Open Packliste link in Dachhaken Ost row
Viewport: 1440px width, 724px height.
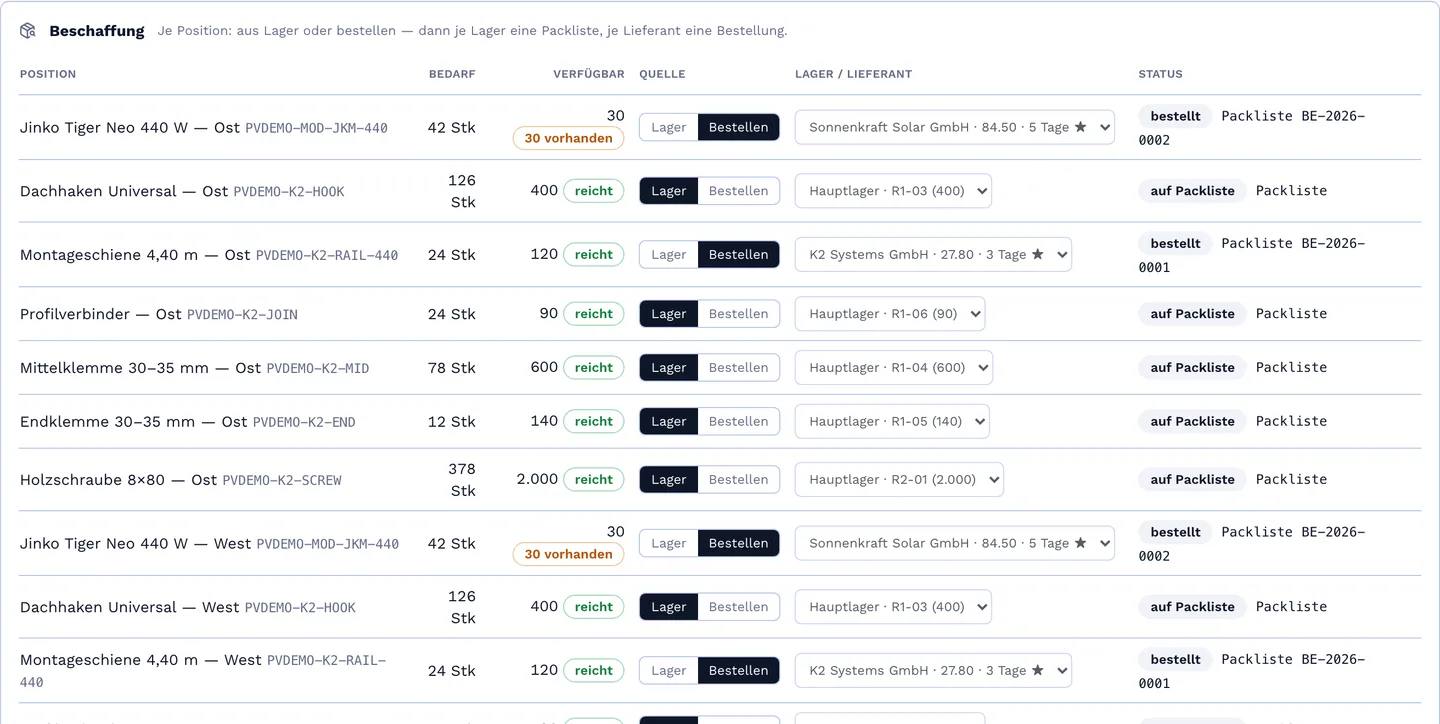[x=1291, y=191]
